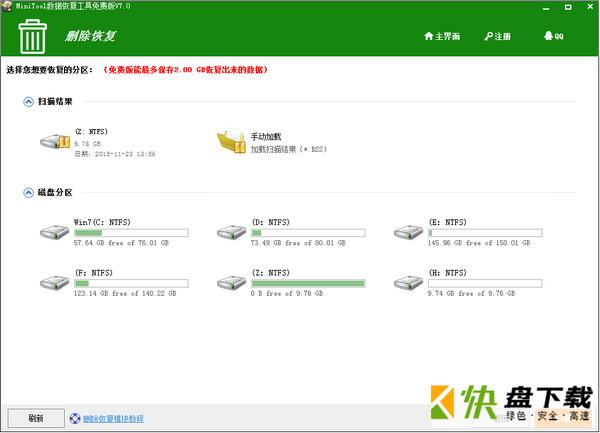The height and width of the screenshot is (433, 600).
Task: Click E: drive usage bar
Action: [485, 233]
